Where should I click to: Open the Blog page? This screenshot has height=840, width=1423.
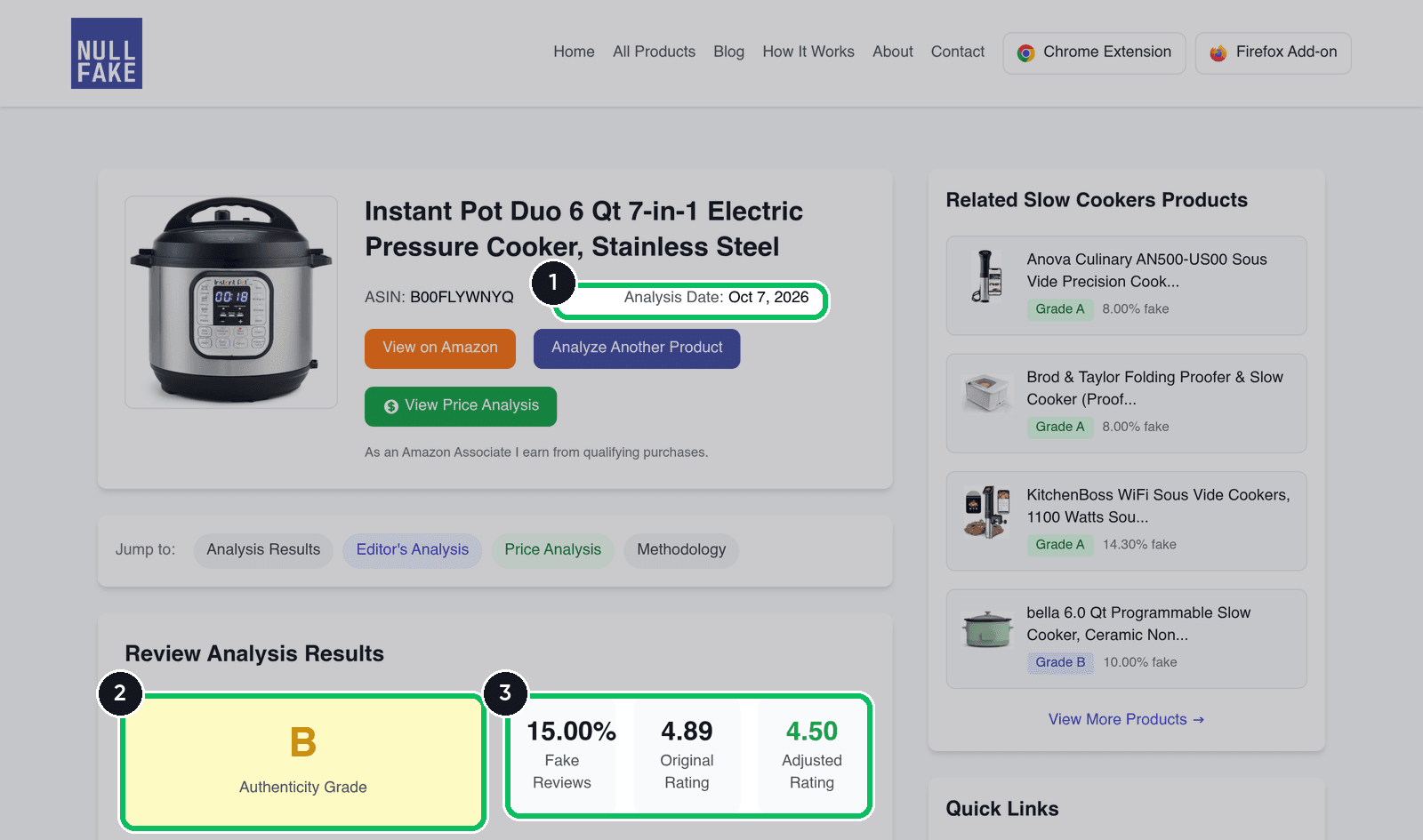coord(728,52)
